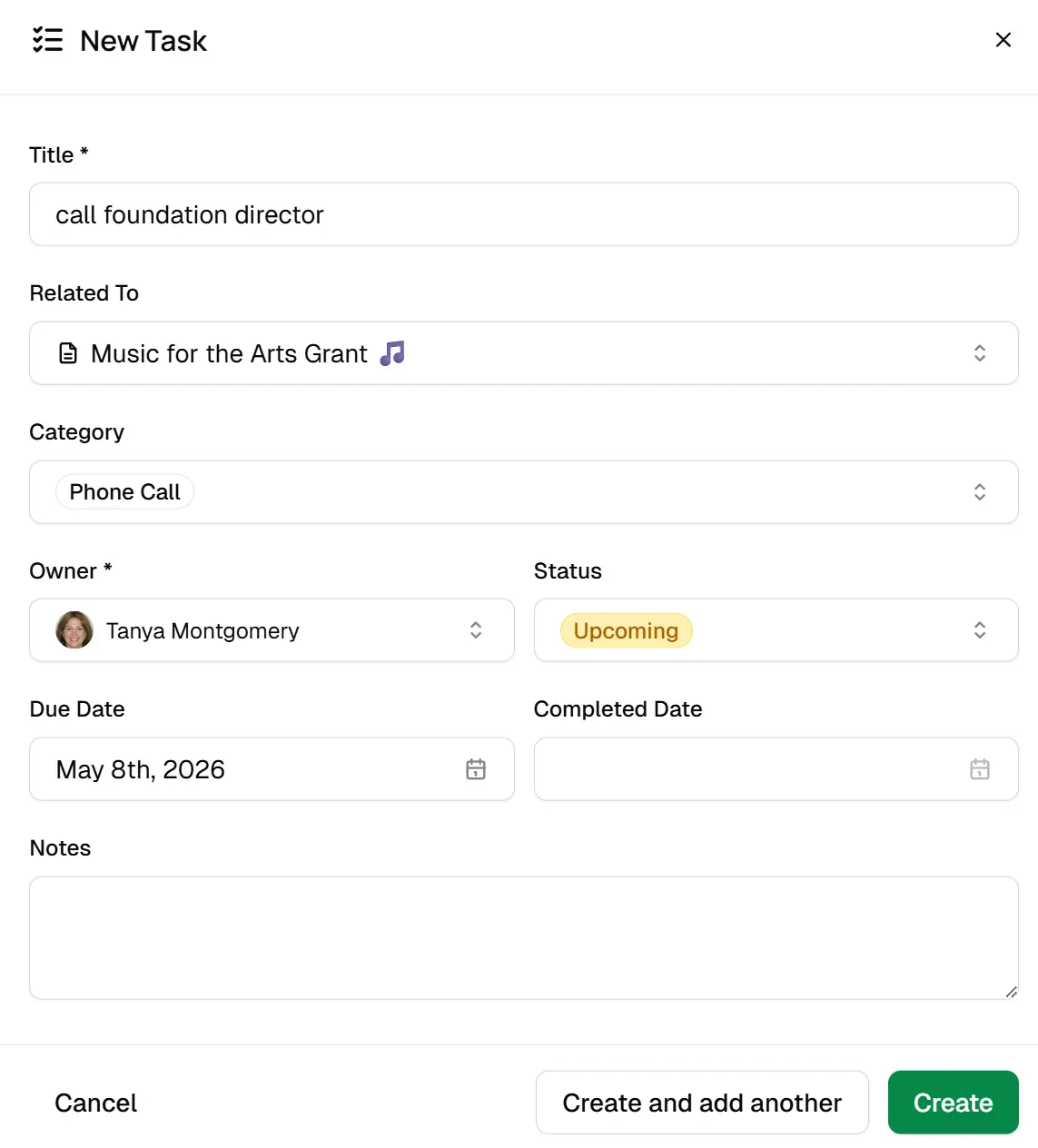Image resolution: width=1038 pixels, height=1148 pixels.
Task: Click the New Task heading text
Action: coord(143,41)
